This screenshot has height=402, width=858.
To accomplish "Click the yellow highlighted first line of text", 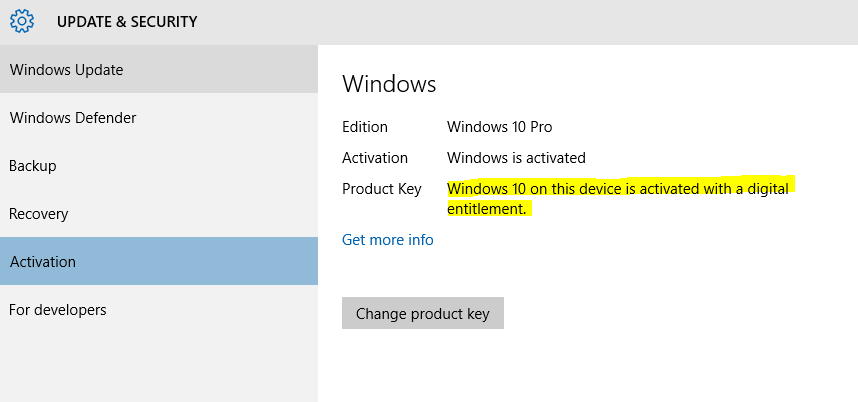I will coord(618,189).
